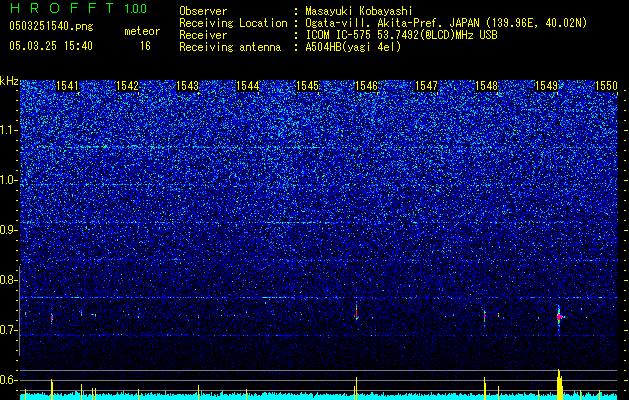Click the Receiving antenna label
This screenshot has width=629, height=400.
tap(230, 47)
